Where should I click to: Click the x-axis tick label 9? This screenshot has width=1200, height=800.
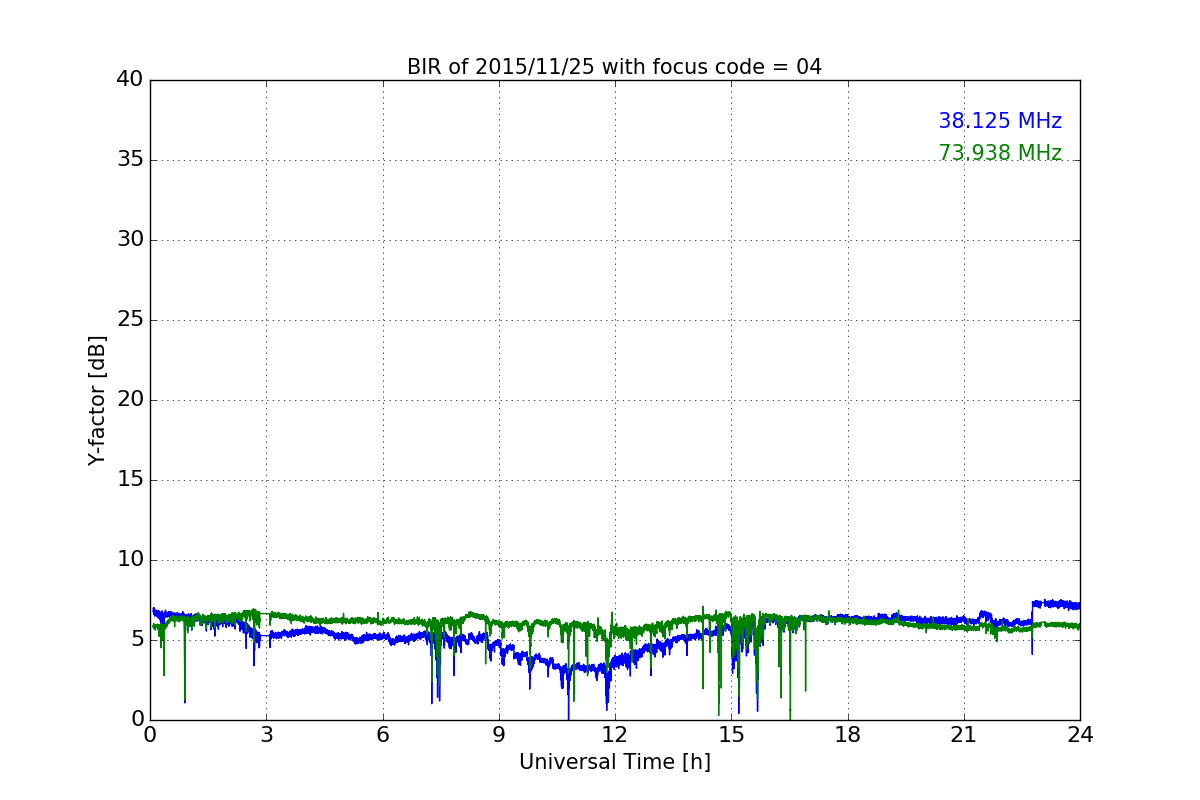[x=499, y=735]
